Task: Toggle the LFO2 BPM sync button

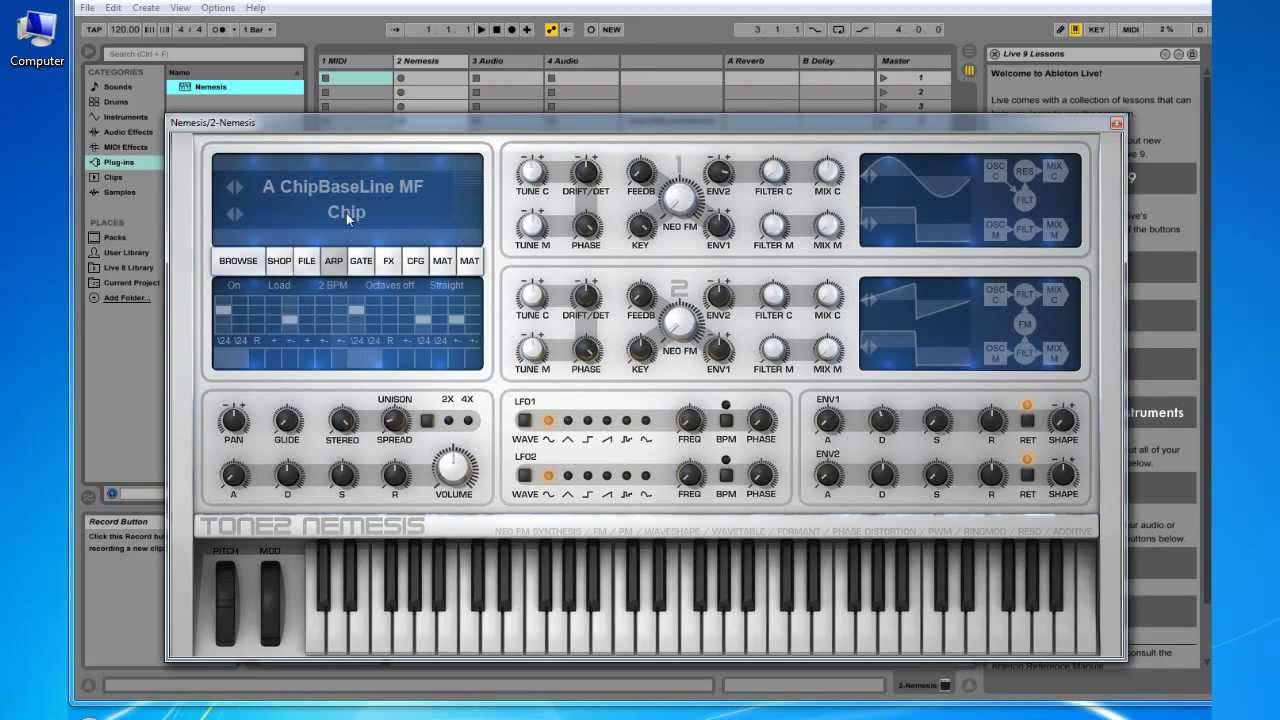Action: [x=726, y=476]
